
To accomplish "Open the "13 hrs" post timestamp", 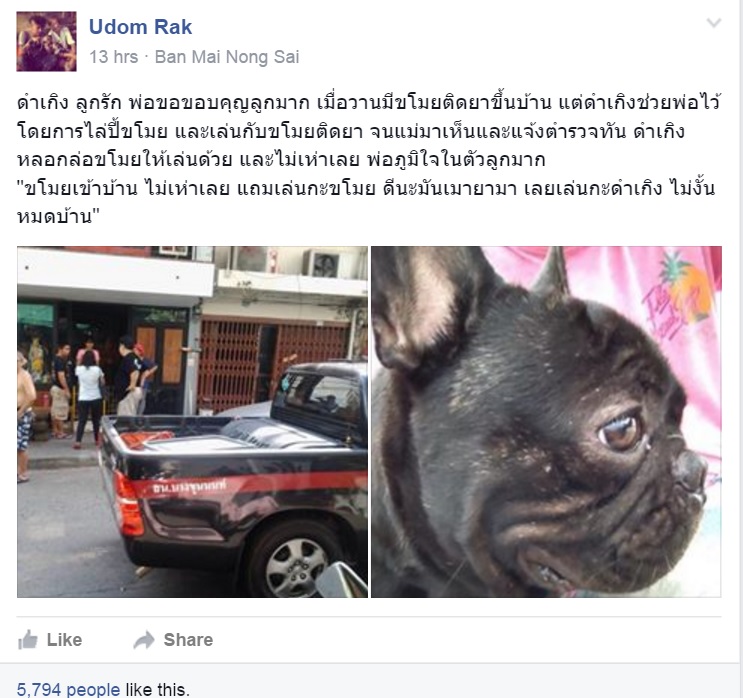I will 114,57.
